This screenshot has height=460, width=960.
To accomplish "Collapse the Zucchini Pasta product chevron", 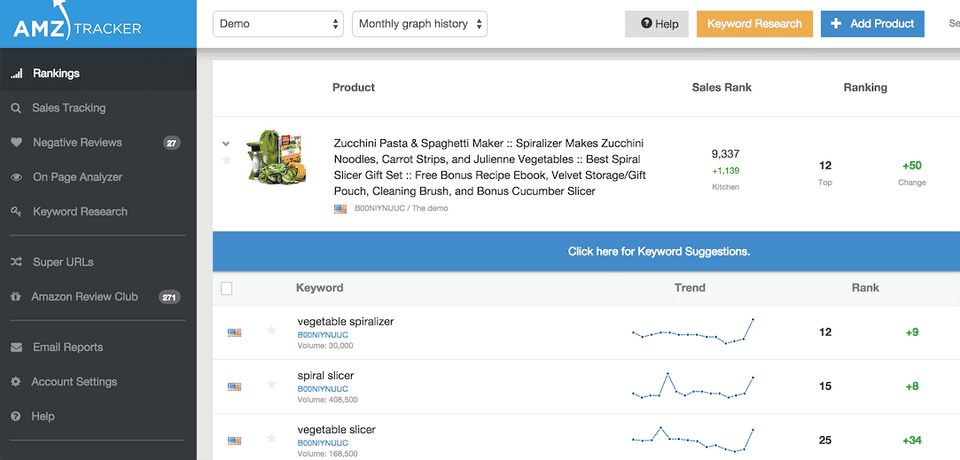I will click(226, 143).
